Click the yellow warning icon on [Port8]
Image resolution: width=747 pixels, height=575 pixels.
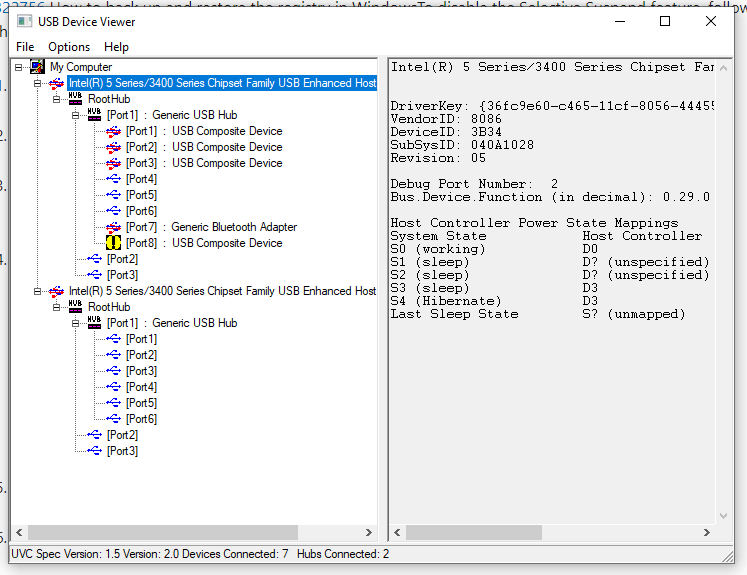pyautogui.click(x=113, y=243)
